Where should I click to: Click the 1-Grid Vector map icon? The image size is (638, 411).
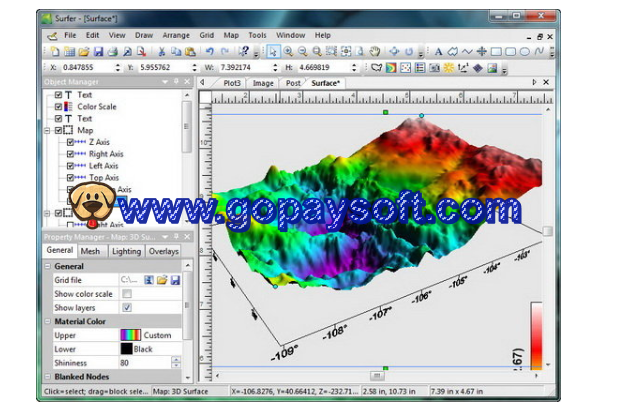pos(463,68)
